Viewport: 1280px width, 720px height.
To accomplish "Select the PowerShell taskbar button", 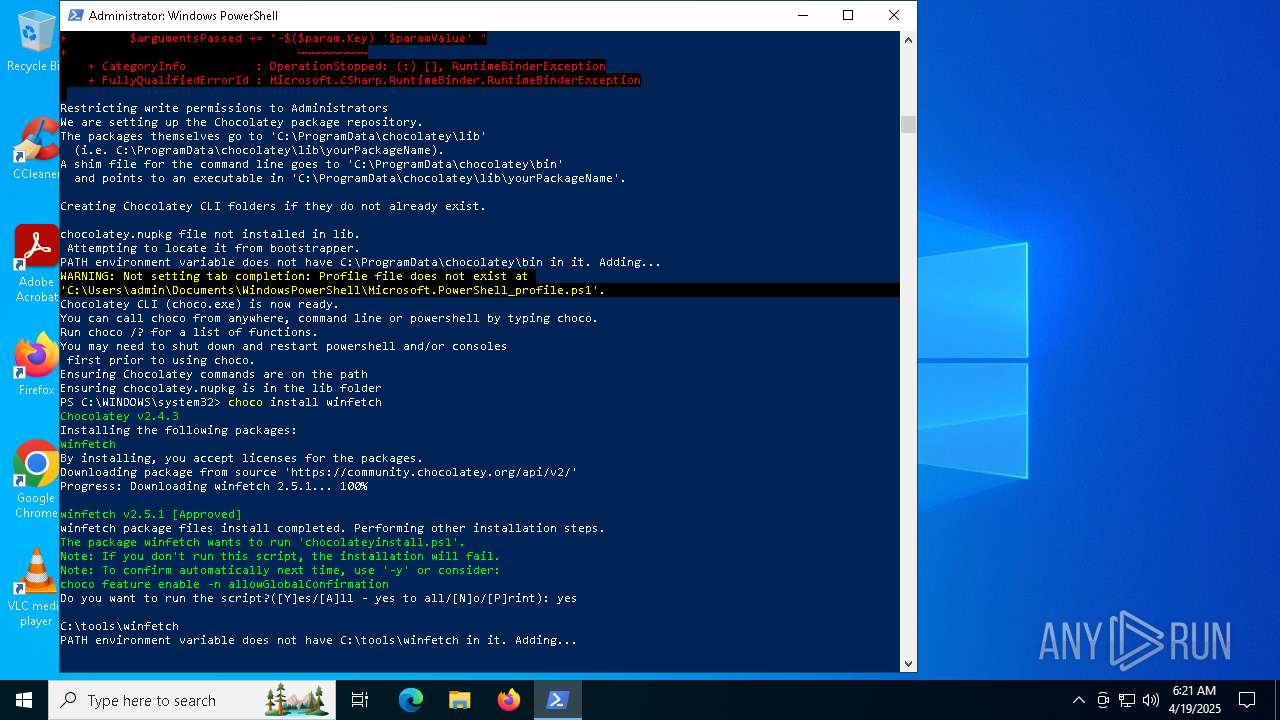I will tap(558, 700).
